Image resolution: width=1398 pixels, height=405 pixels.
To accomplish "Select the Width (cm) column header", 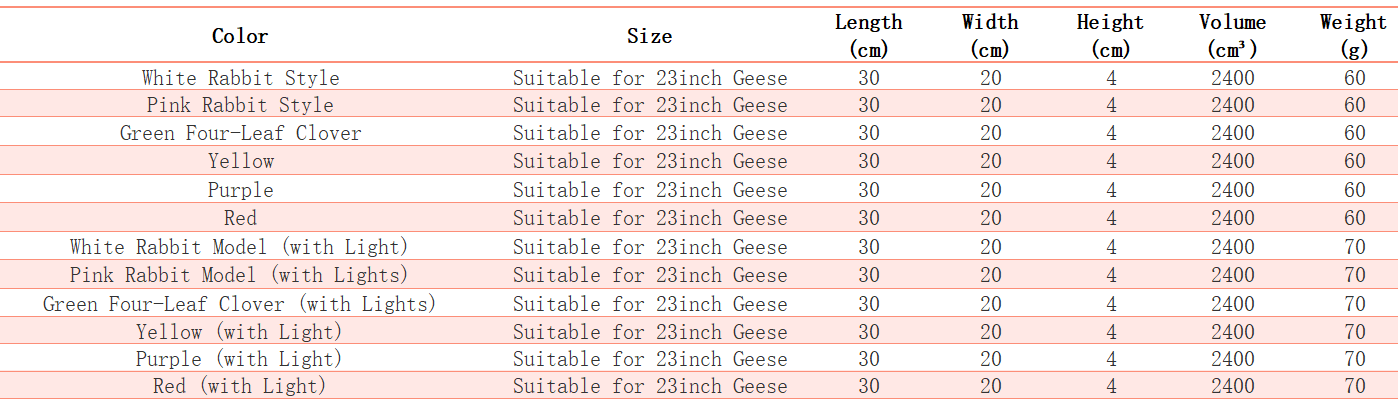I will [x=990, y=35].
